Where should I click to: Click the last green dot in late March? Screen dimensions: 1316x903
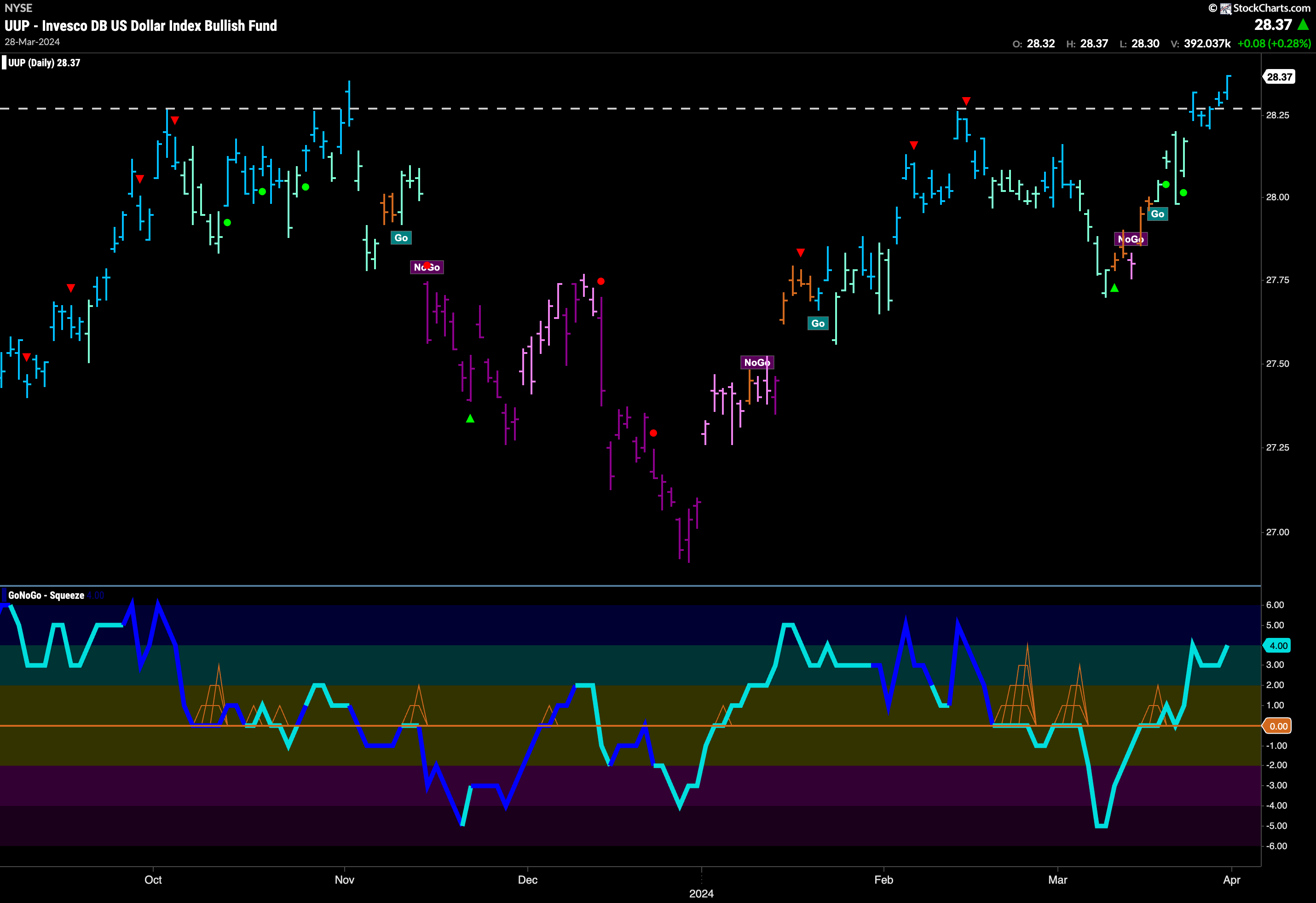coord(1183,192)
